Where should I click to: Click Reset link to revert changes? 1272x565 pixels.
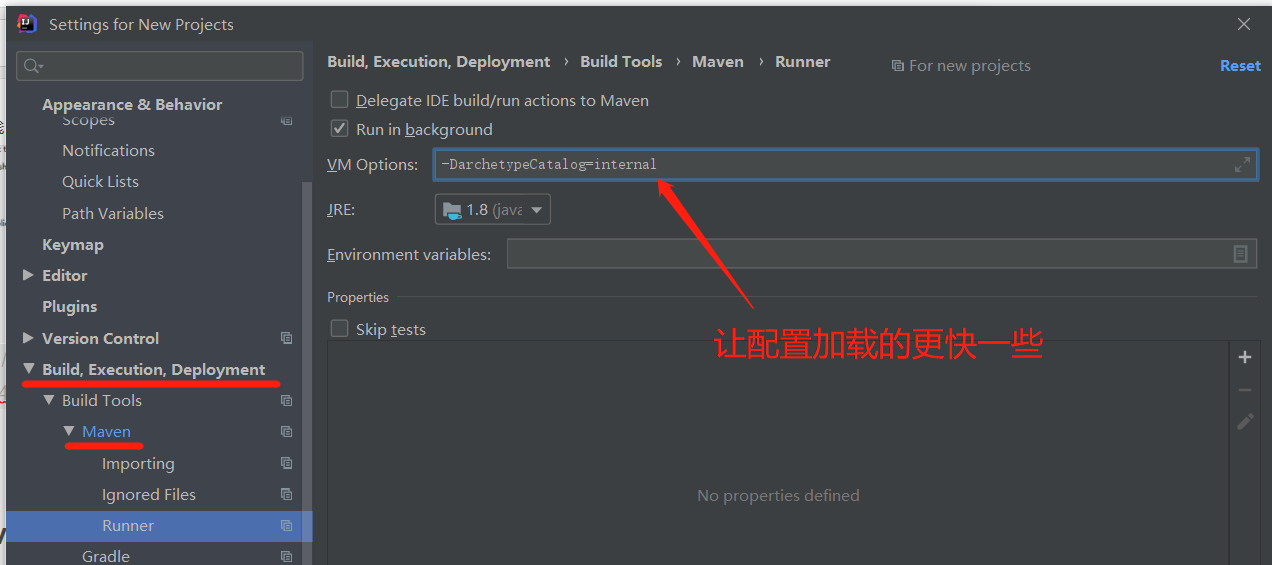[1240, 65]
